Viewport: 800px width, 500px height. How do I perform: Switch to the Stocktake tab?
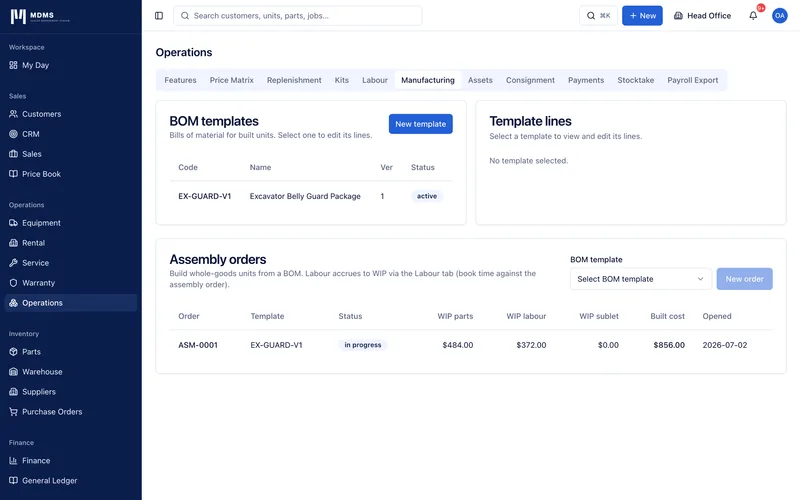click(x=636, y=80)
